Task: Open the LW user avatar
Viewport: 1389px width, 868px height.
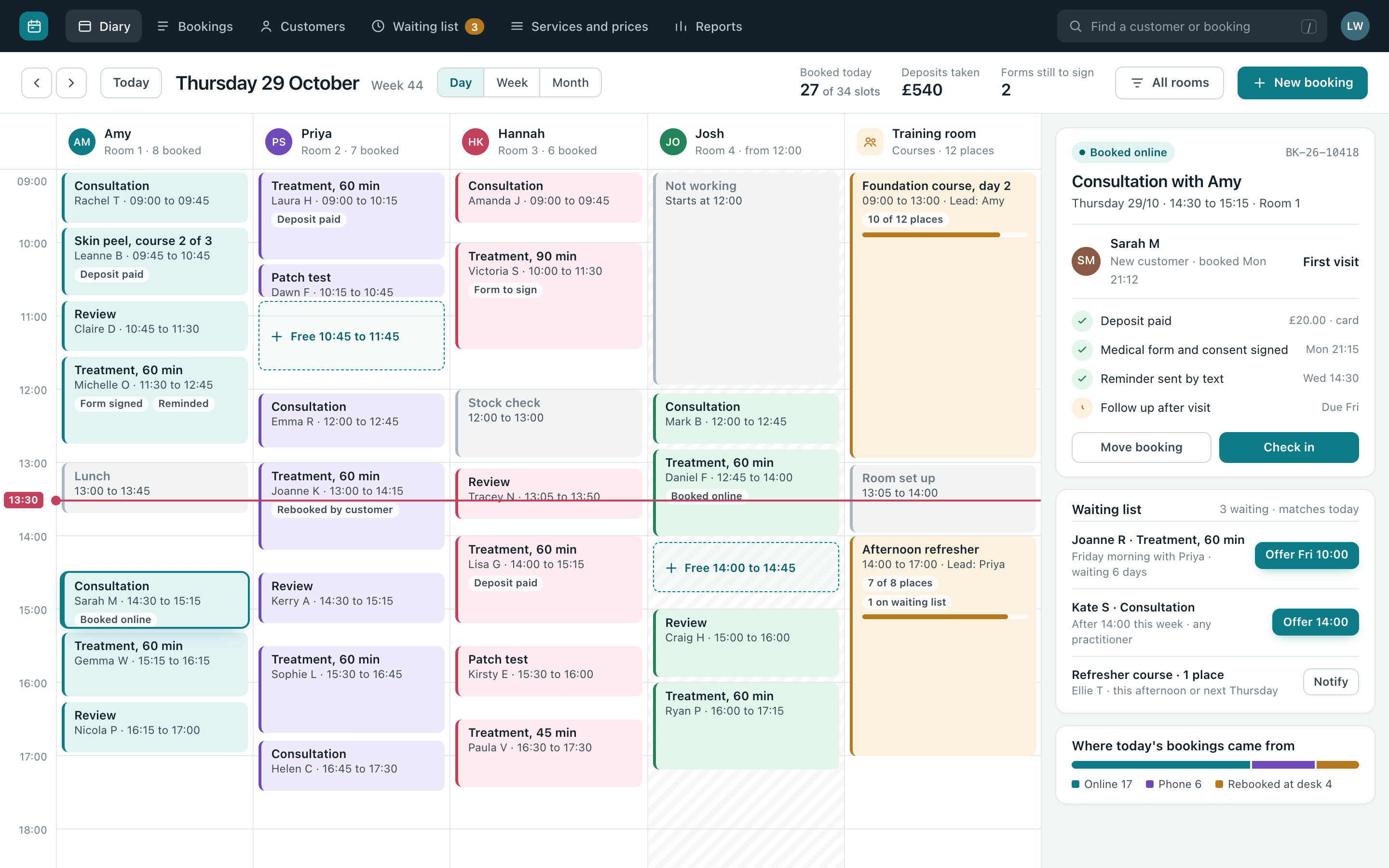Action: pos(1355,27)
